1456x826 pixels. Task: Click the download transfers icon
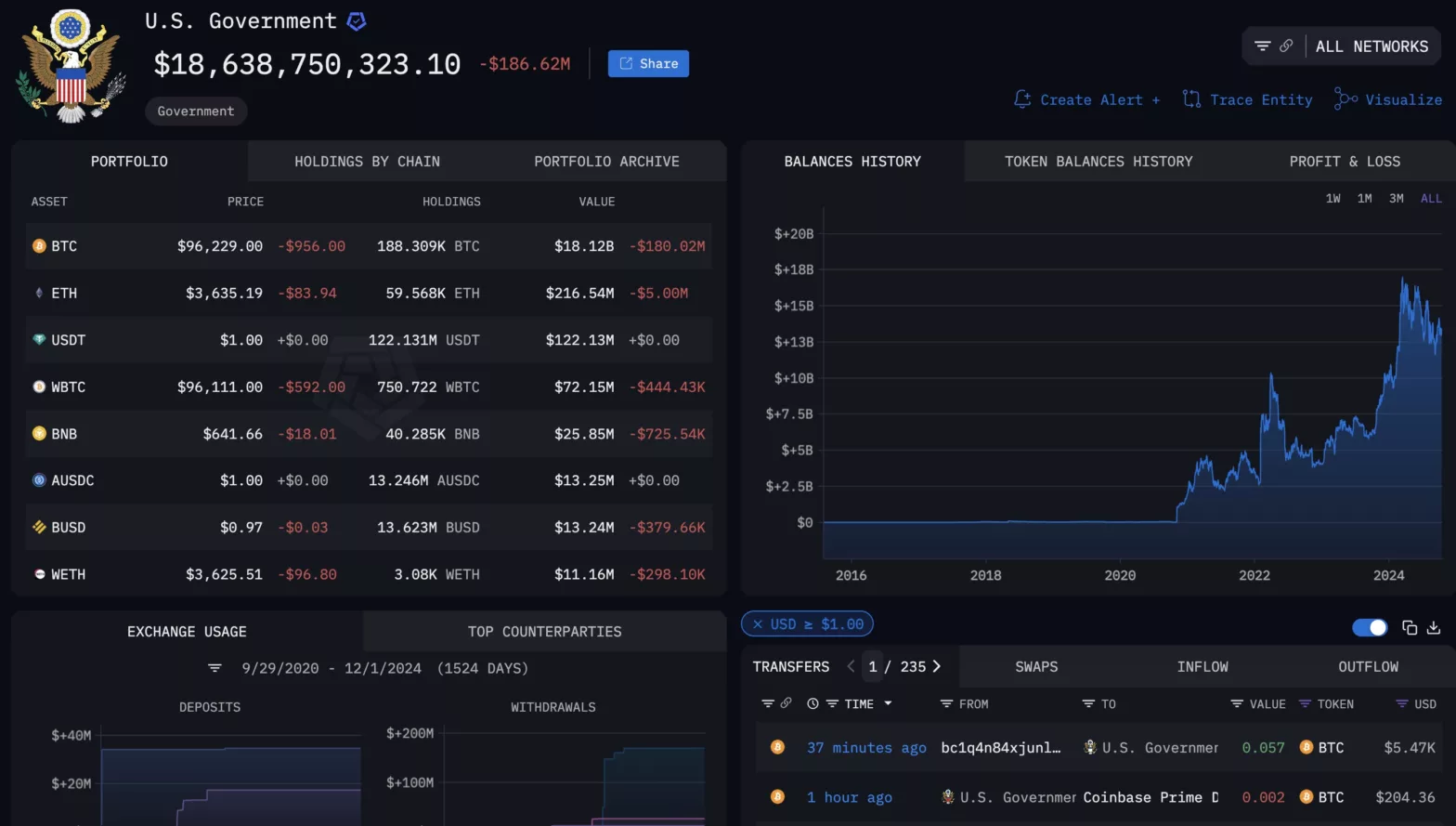click(x=1434, y=627)
